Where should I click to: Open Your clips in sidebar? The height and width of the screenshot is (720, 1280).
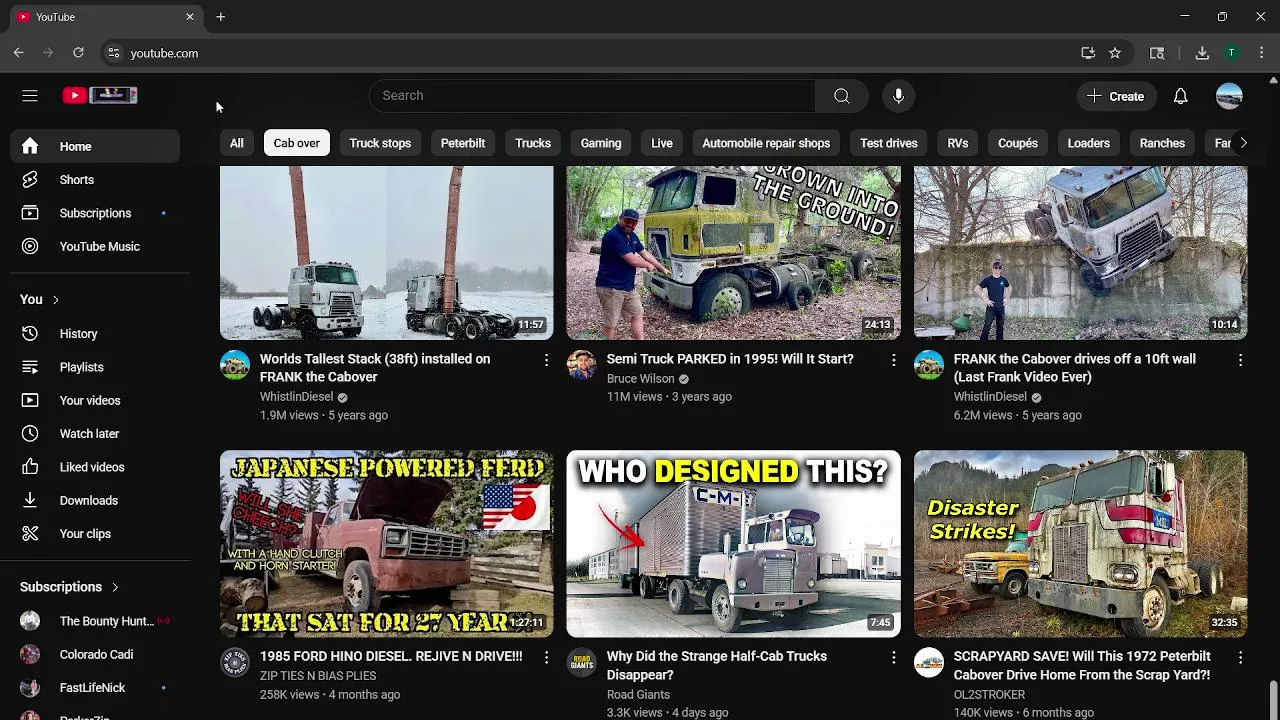tap(95, 534)
